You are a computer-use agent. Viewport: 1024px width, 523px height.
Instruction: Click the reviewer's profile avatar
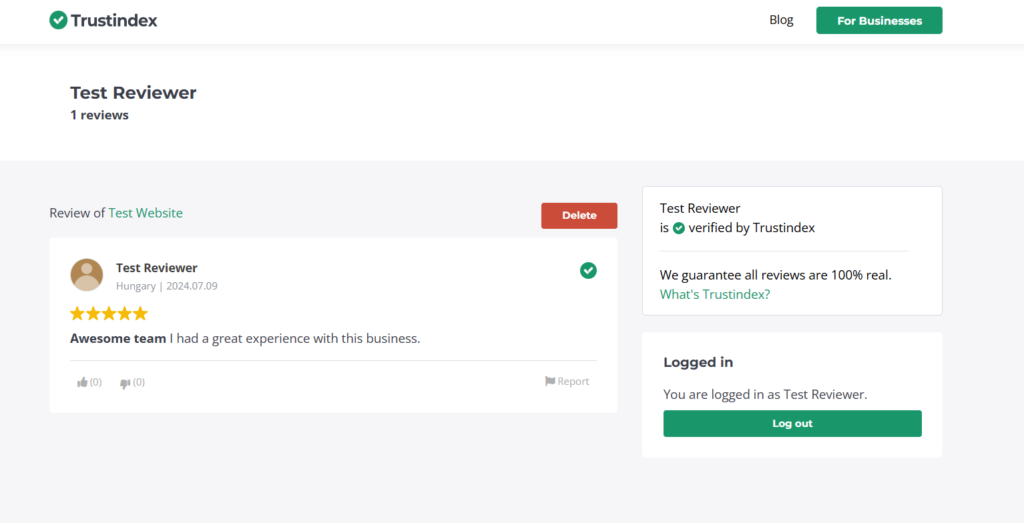(87, 275)
